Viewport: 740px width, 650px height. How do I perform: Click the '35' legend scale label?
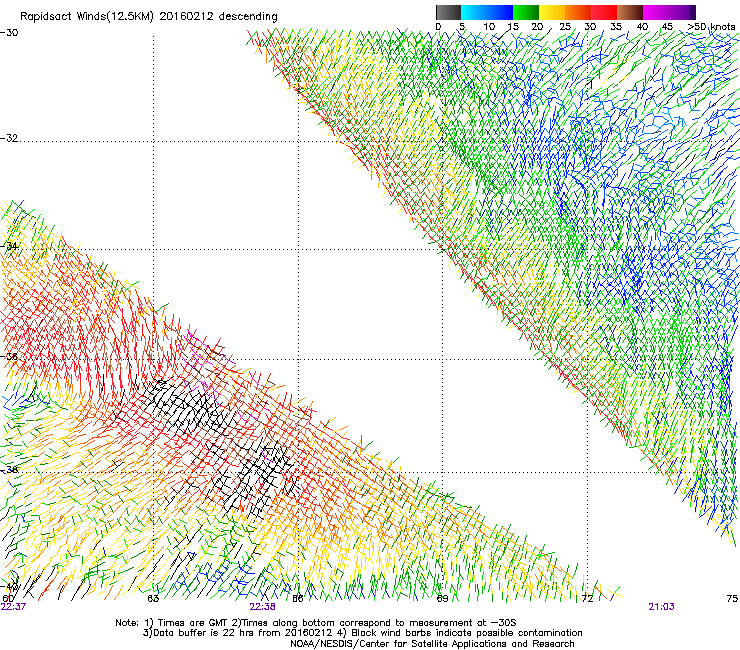tap(616, 27)
